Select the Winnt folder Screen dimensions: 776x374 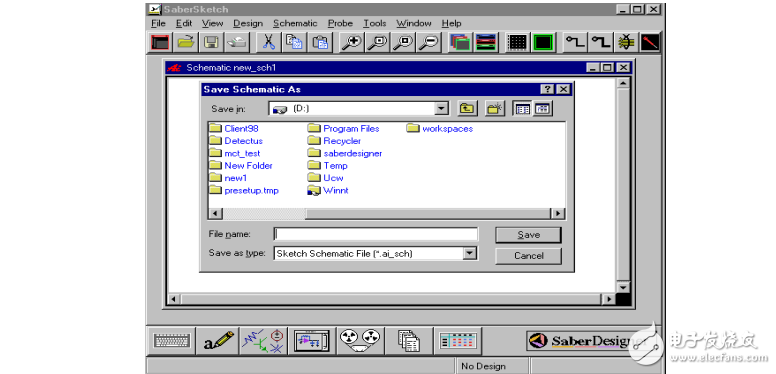point(328,190)
